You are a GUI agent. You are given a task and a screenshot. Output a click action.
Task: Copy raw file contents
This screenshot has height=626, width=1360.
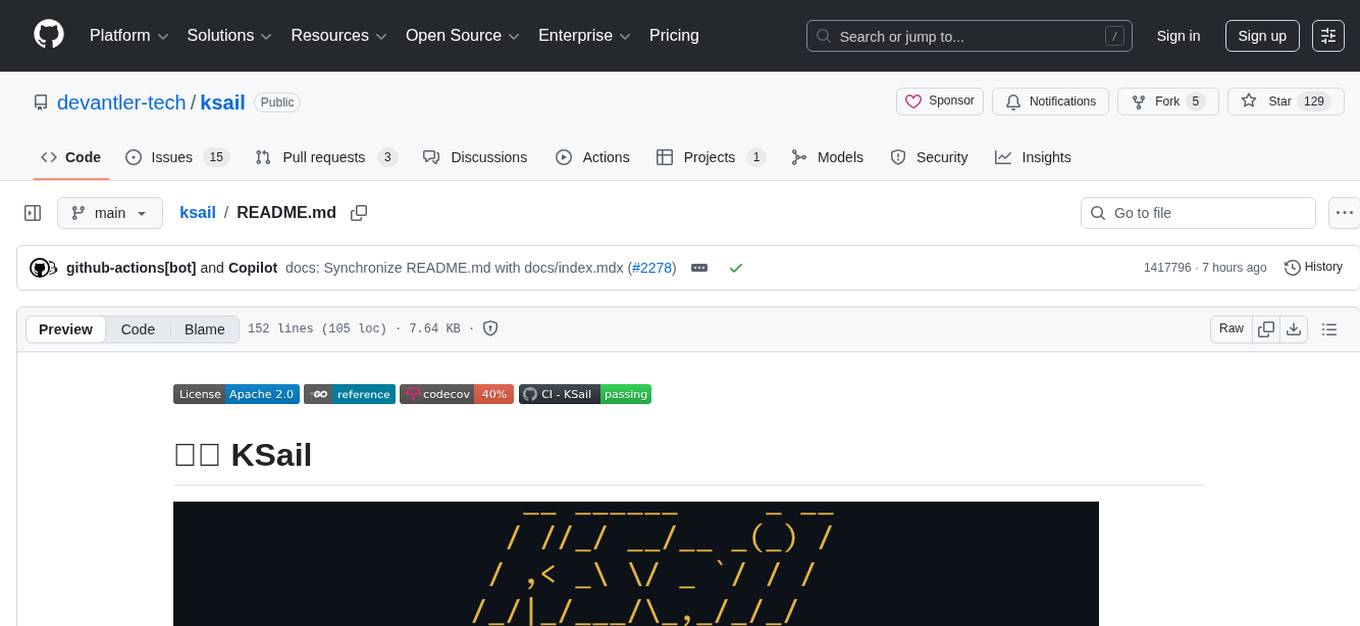coord(1266,328)
